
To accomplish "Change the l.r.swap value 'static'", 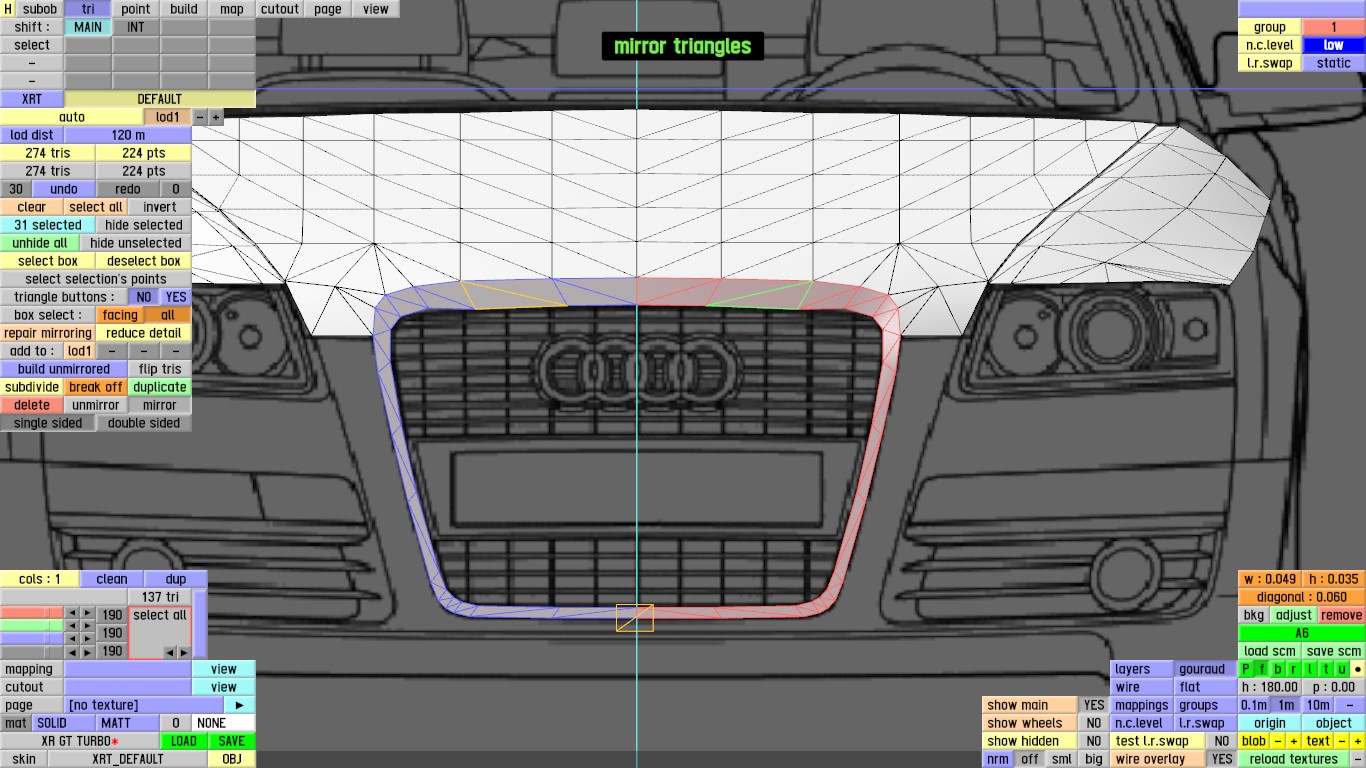I will tap(1333, 63).
